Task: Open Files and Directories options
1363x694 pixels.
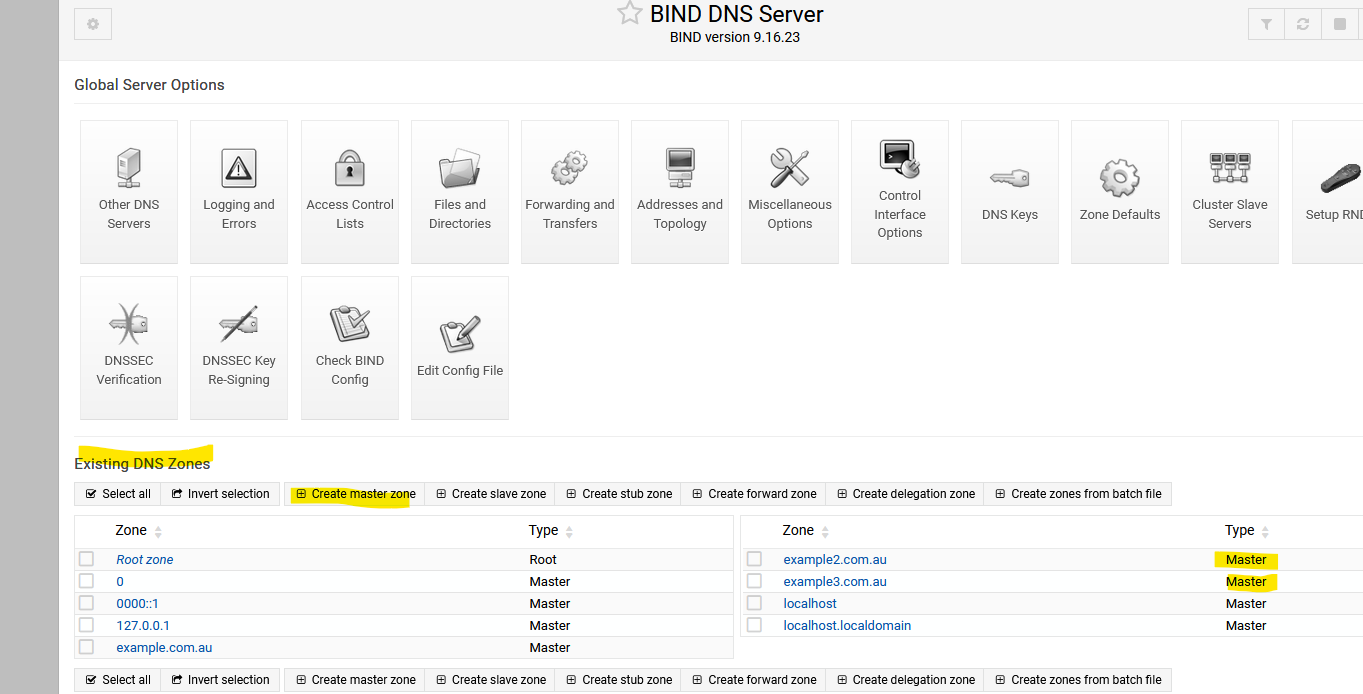Action: (x=460, y=192)
